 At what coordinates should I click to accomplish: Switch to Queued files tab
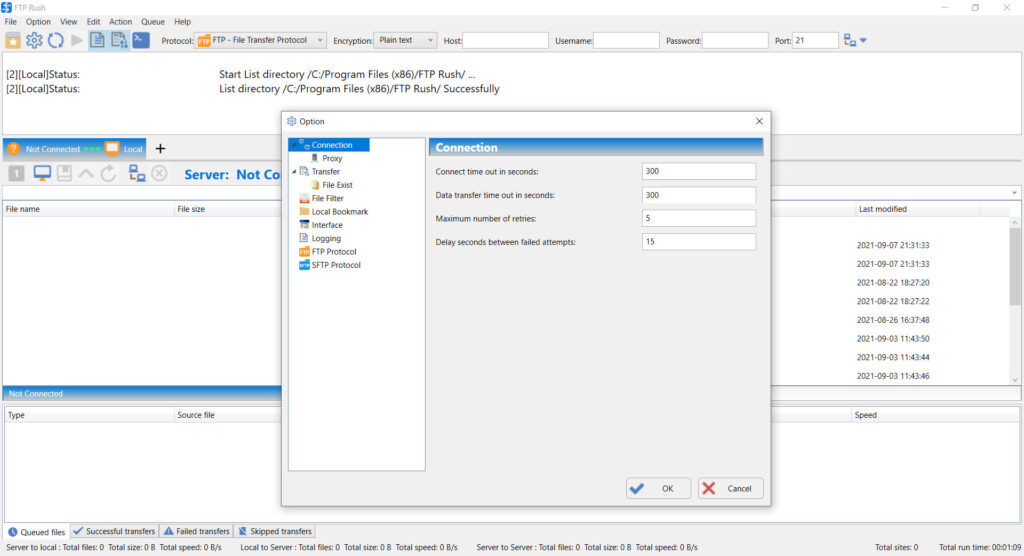tap(37, 532)
